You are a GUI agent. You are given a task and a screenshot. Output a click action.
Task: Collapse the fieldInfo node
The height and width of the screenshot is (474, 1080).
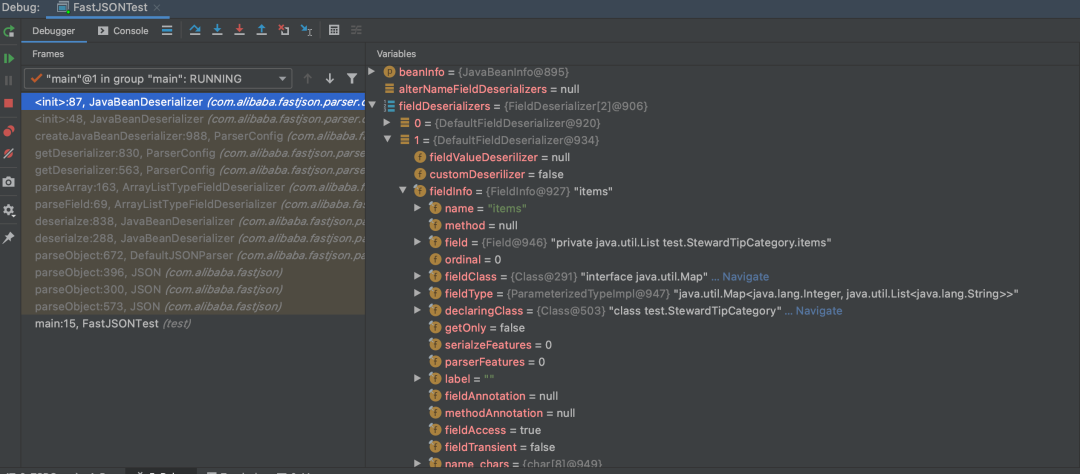click(x=403, y=190)
